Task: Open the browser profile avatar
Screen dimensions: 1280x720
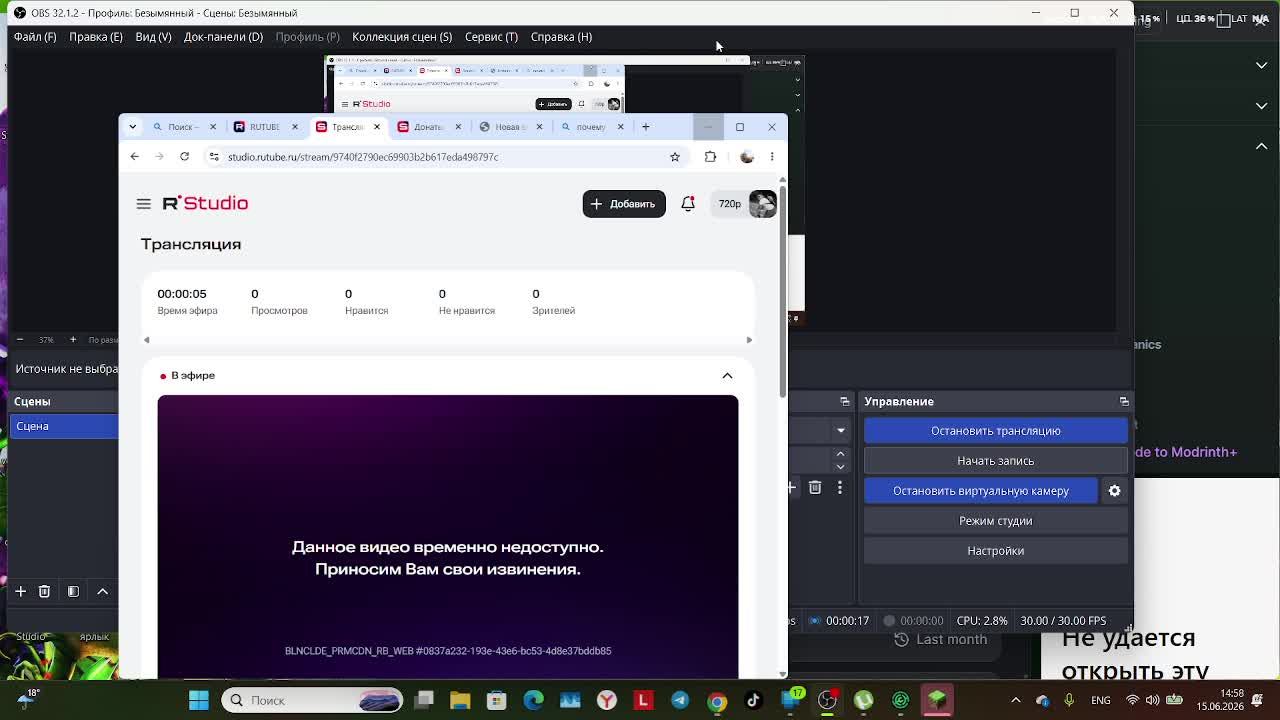Action: [x=747, y=157]
